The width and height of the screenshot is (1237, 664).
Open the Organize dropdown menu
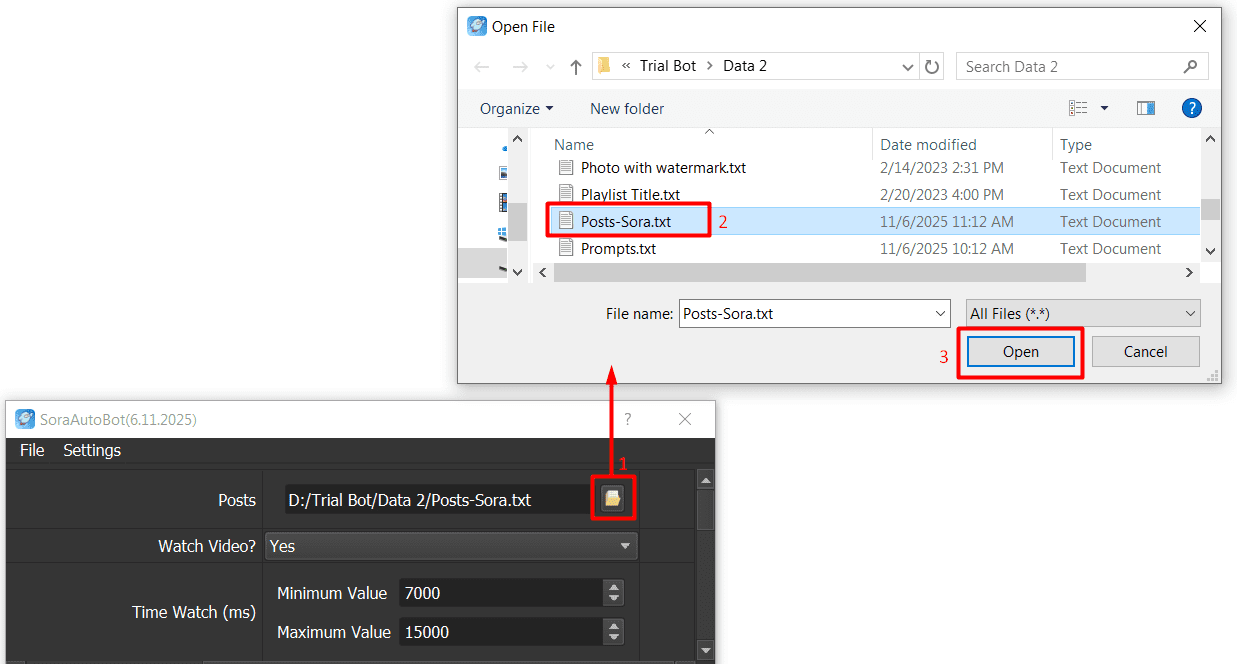click(x=516, y=108)
